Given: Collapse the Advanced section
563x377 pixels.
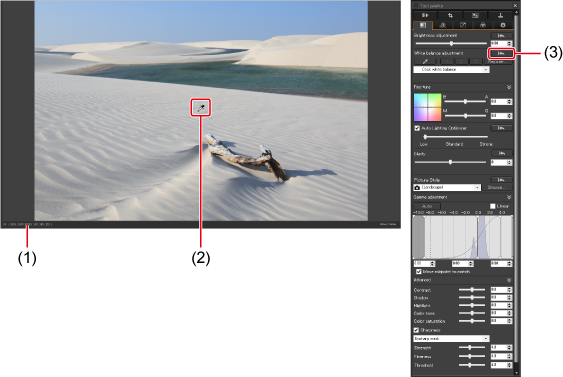Looking at the screenshot, I should click(509, 280).
